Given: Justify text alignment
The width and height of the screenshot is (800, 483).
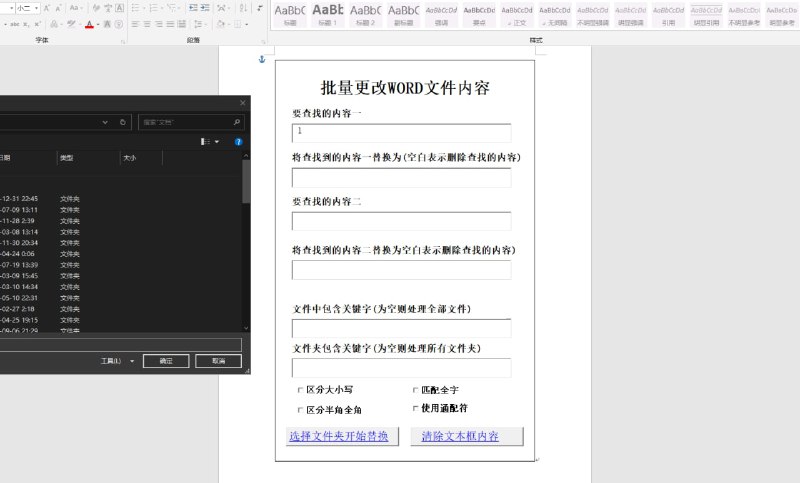Looking at the screenshot, I should 170,24.
